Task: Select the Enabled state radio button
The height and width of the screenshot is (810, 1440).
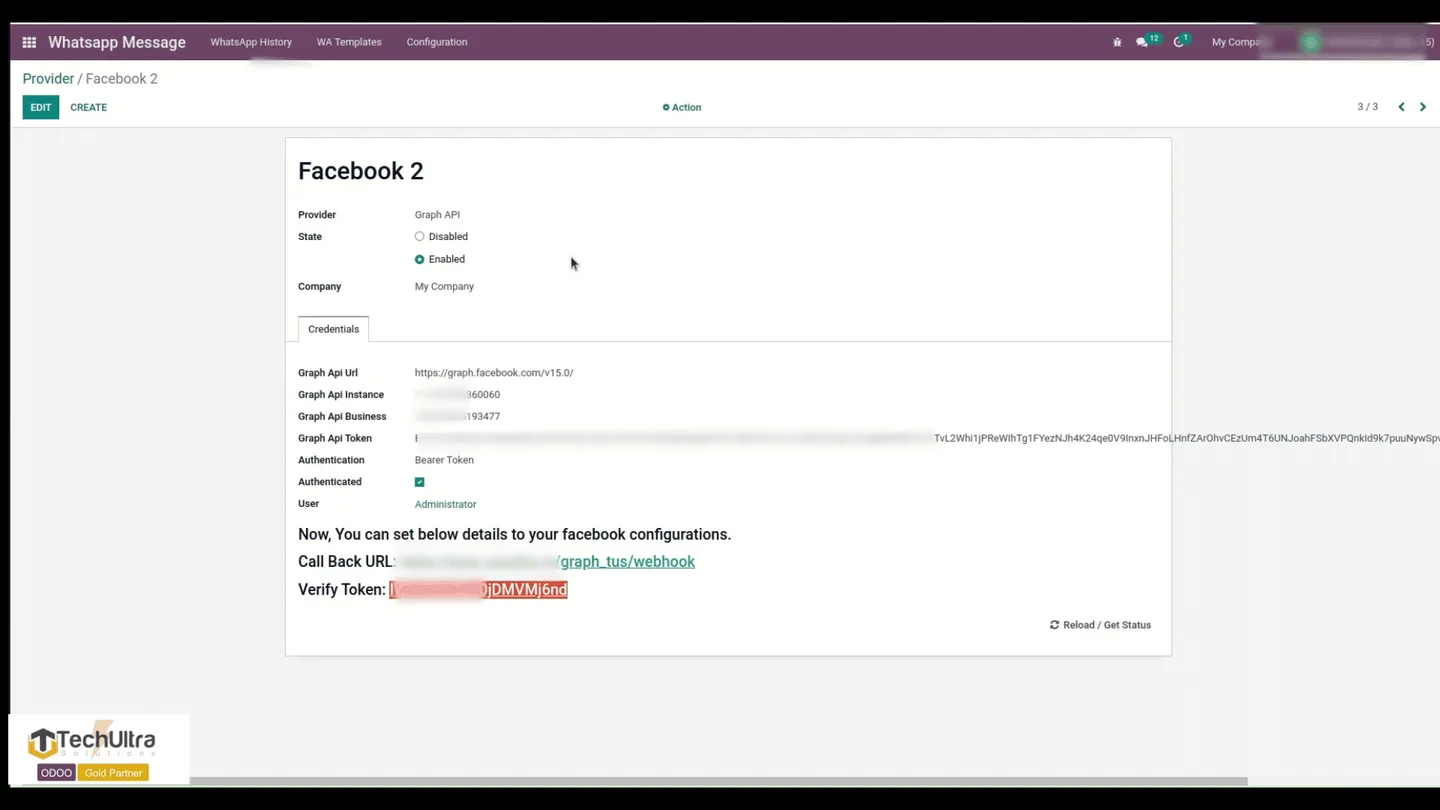Action: [419, 259]
